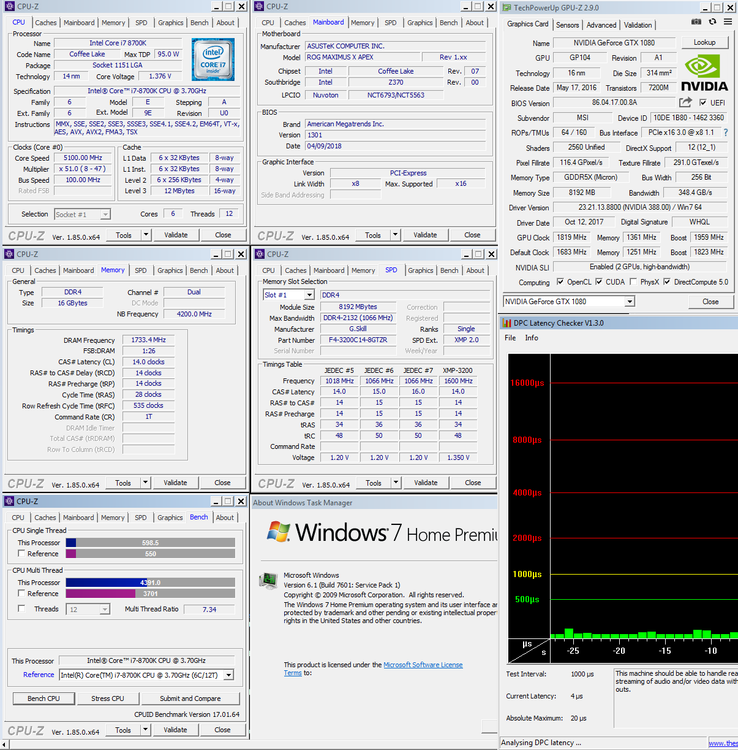Click the Bus Interface question mark icon
The height and width of the screenshot is (750, 738).
pos(726,132)
